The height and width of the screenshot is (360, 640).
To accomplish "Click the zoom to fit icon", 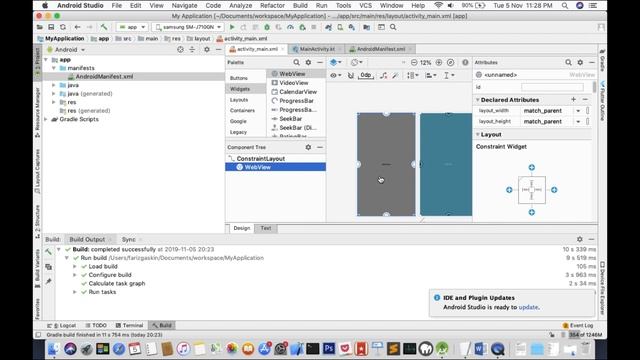I will [x=451, y=62].
